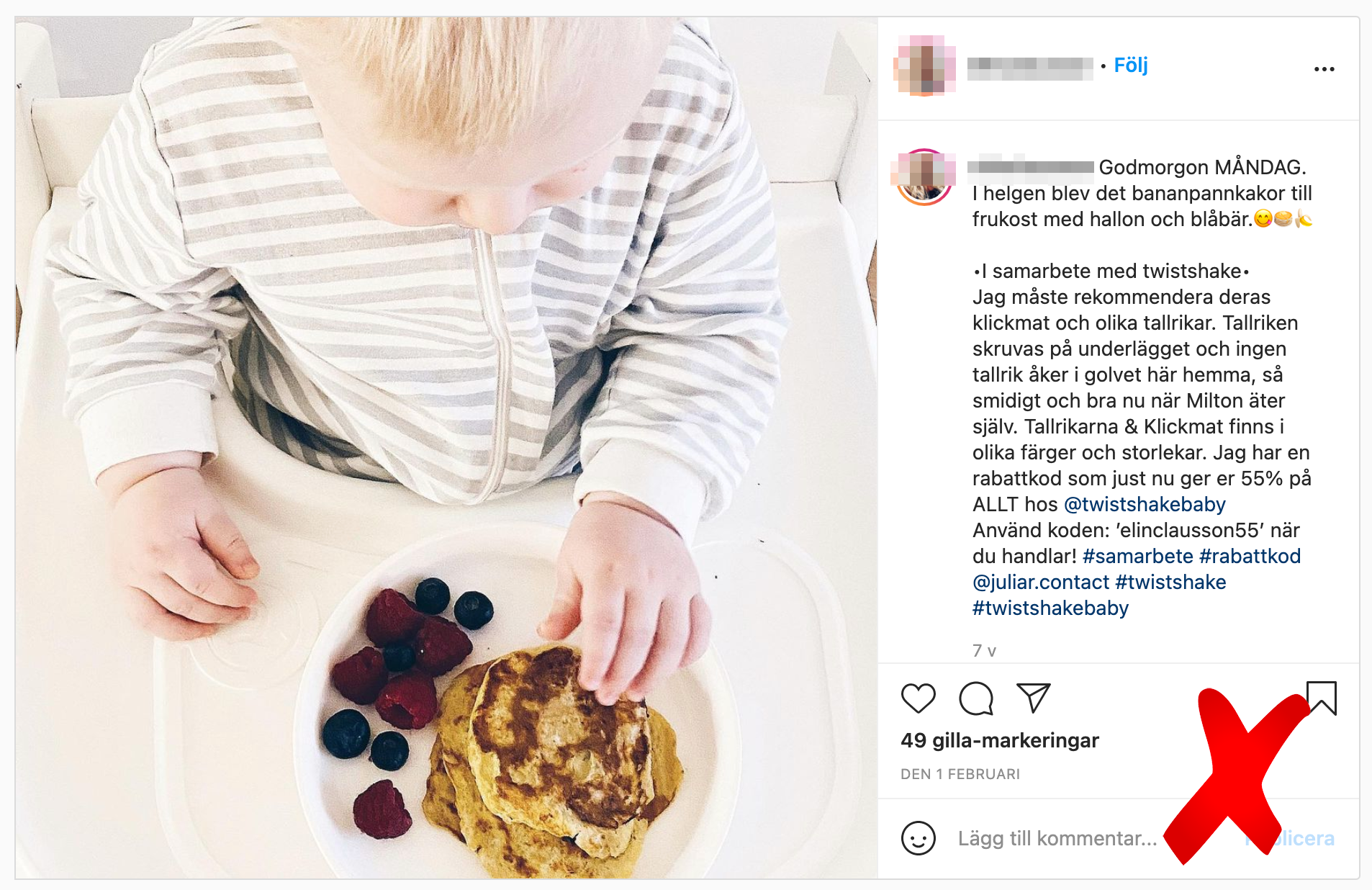Open the #twistshakebaby hashtag link
This screenshot has width=1372, height=890.
[x=1050, y=608]
